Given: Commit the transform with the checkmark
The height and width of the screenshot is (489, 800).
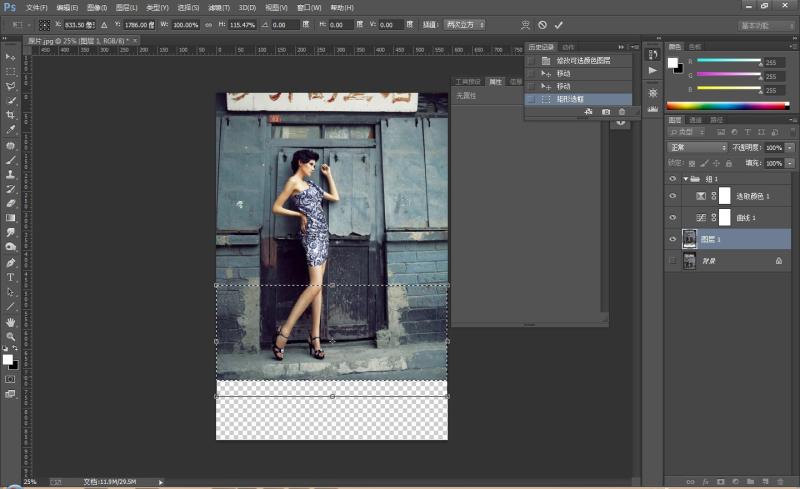Looking at the screenshot, I should (x=559, y=25).
